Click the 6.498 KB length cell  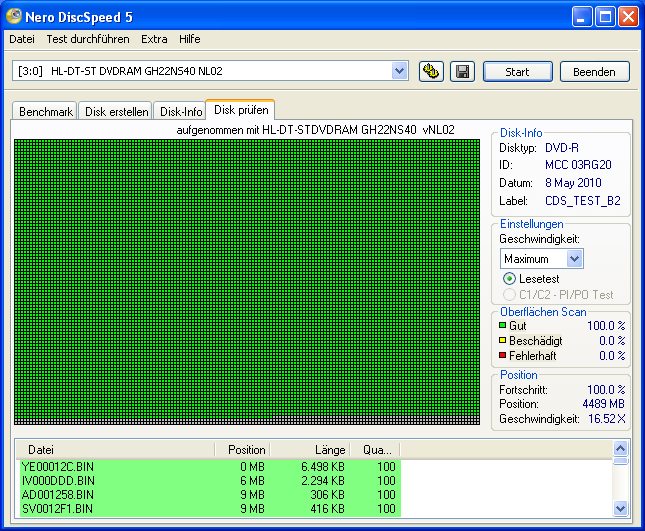click(x=322, y=467)
